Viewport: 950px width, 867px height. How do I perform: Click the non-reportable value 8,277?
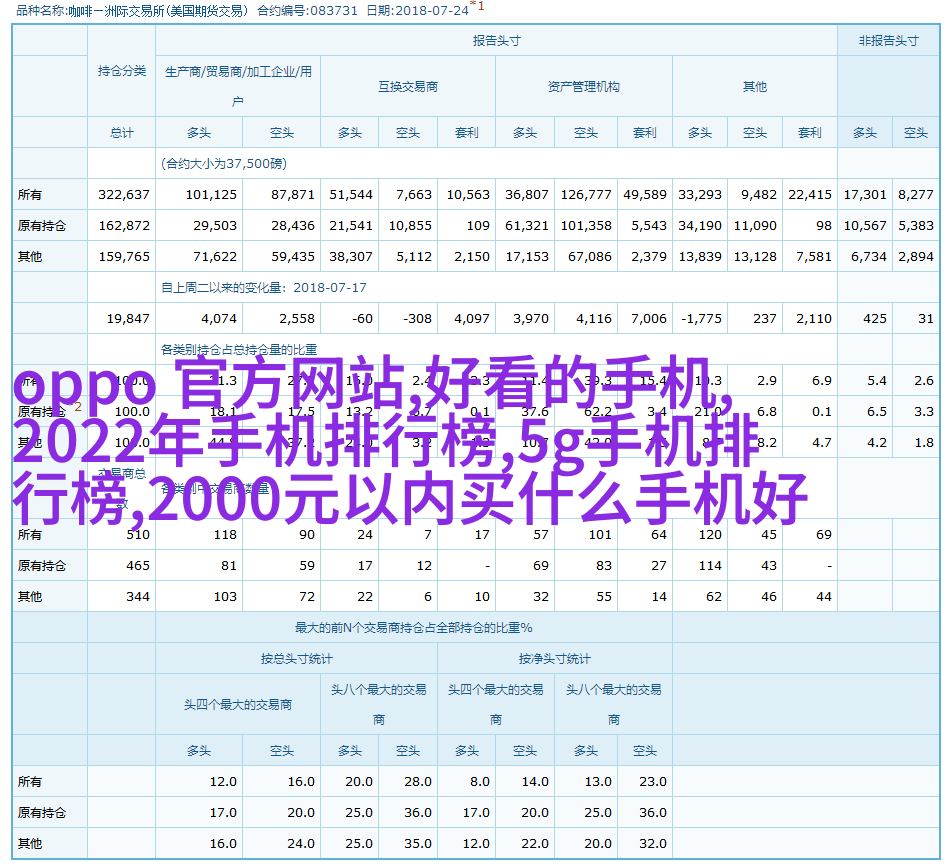pyautogui.click(x=915, y=194)
